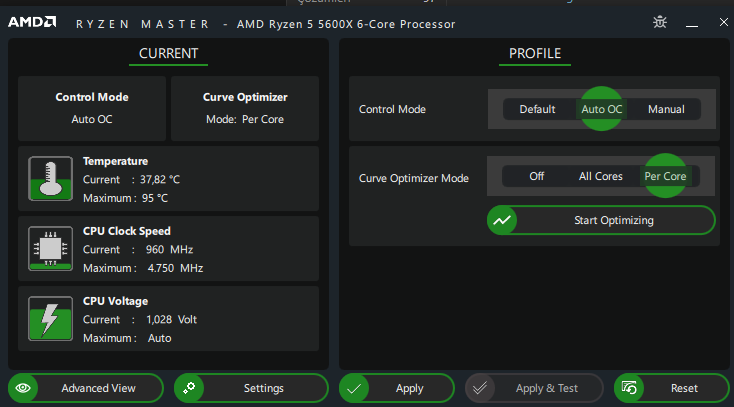Select Auto OC control mode
The height and width of the screenshot is (407, 734).
(601, 109)
